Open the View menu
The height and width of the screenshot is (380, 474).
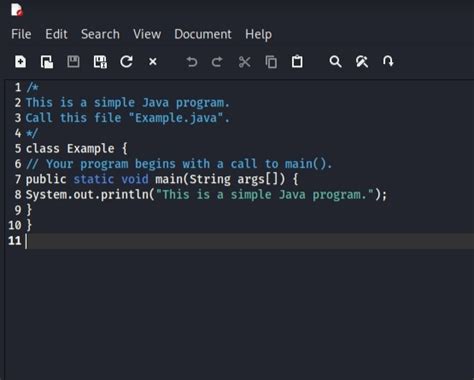click(x=147, y=34)
